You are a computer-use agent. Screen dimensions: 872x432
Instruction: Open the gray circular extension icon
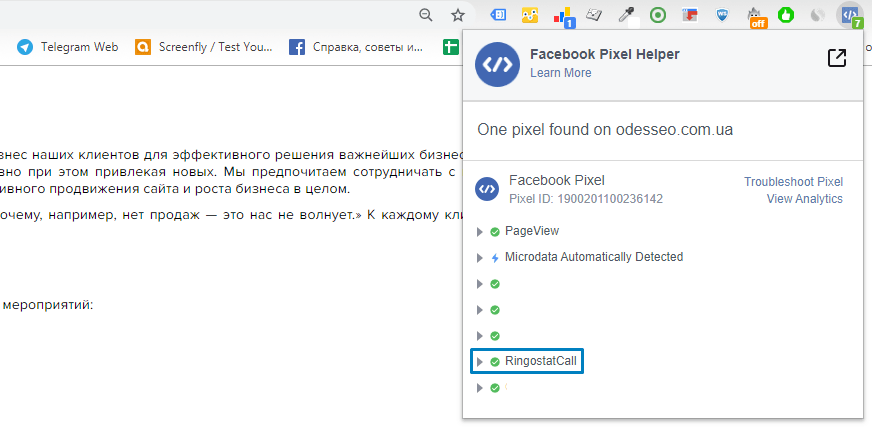[818, 15]
